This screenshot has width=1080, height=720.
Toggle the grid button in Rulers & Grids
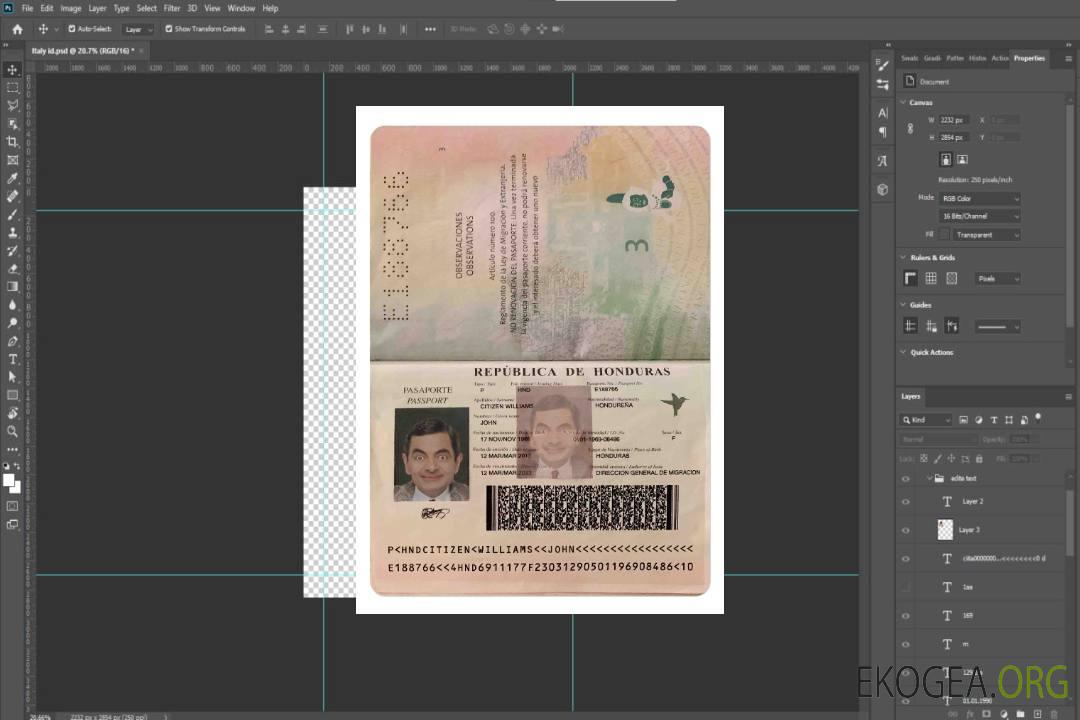click(931, 278)
